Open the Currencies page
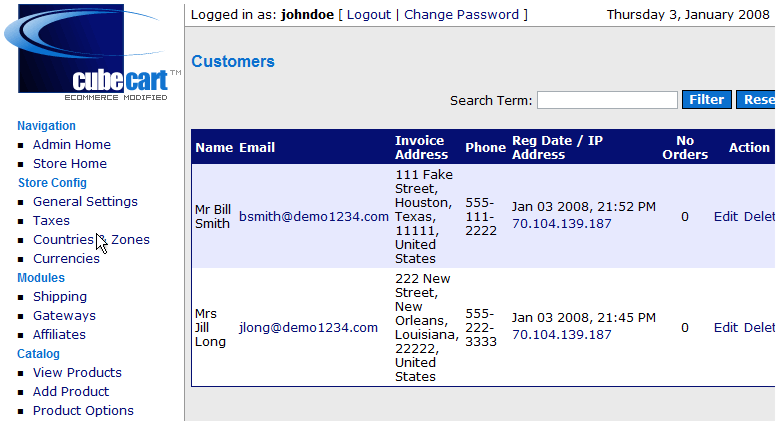 click(66, 259)
